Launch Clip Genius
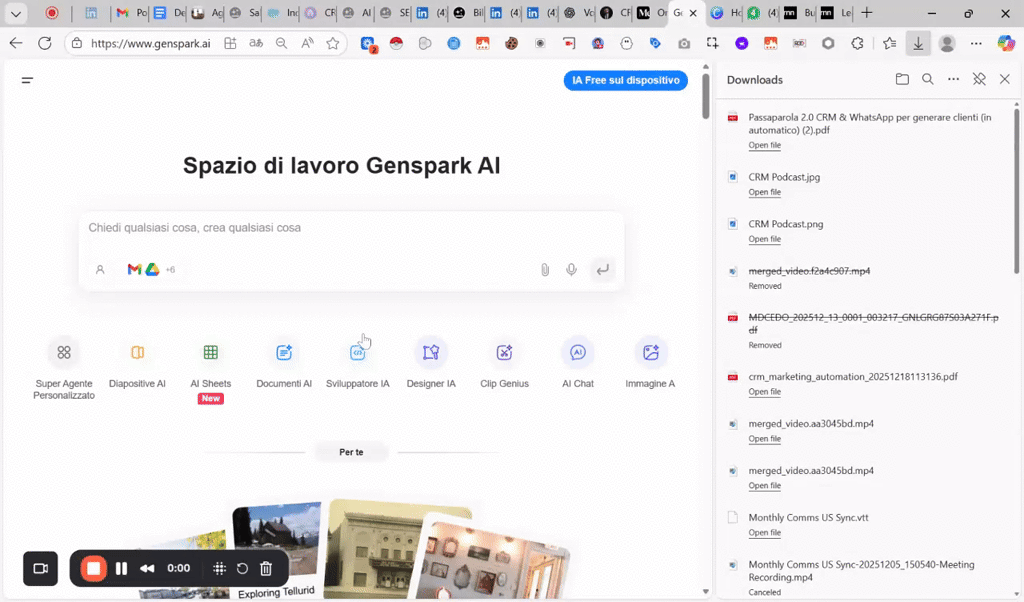Screen dimensions: 1024x602 [x=504, y=364]
